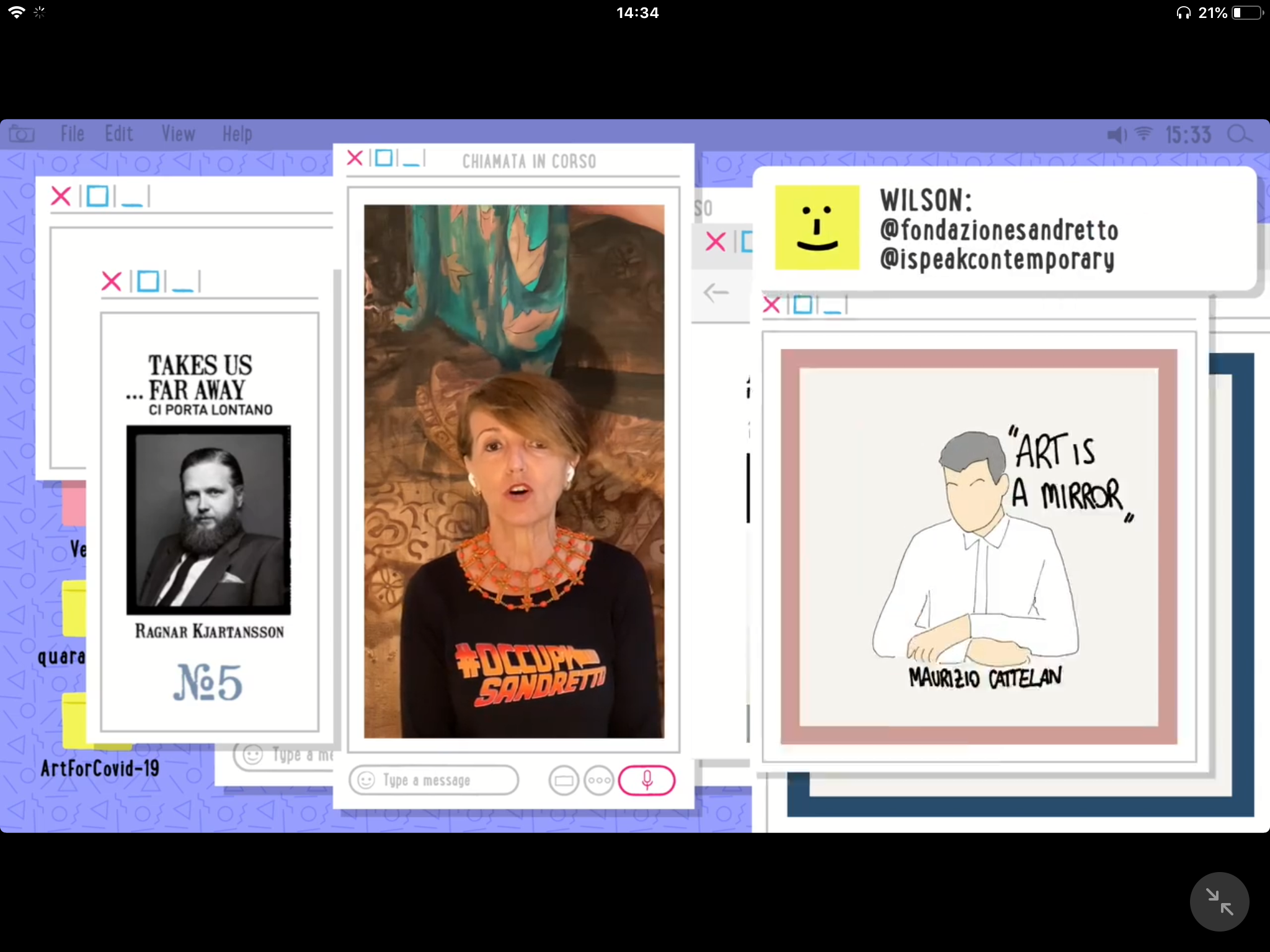Open the Help menu in the video
1270x952 pixels.
coord(237,134)
